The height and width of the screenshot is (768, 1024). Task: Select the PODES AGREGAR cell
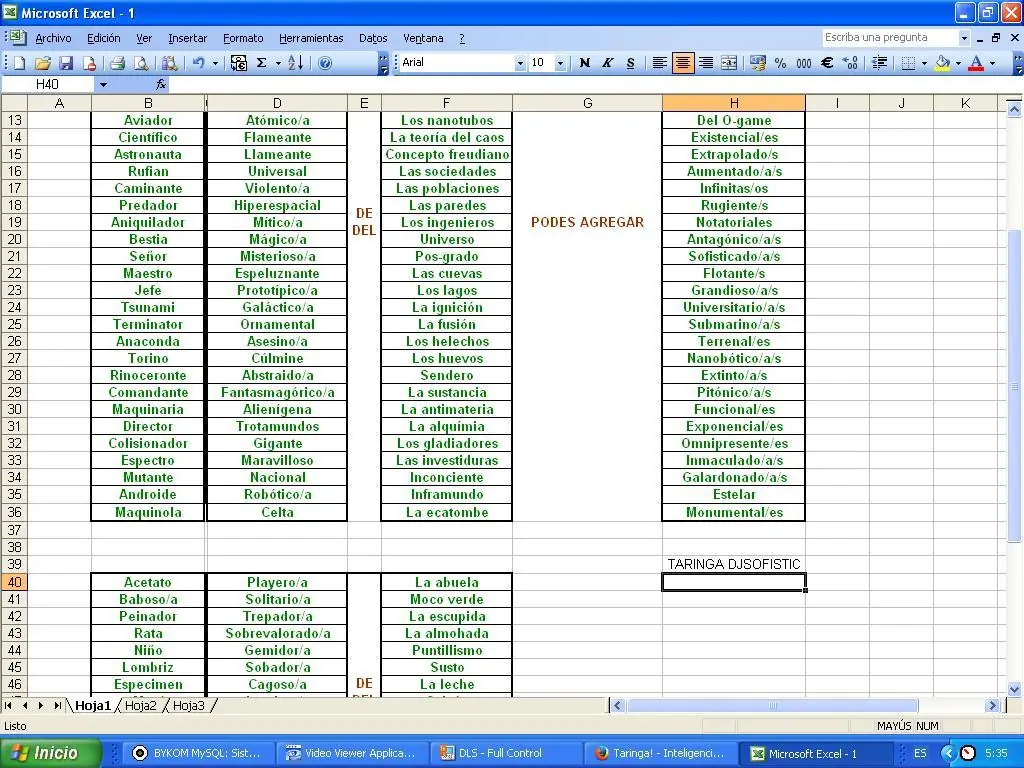[587, 222]
